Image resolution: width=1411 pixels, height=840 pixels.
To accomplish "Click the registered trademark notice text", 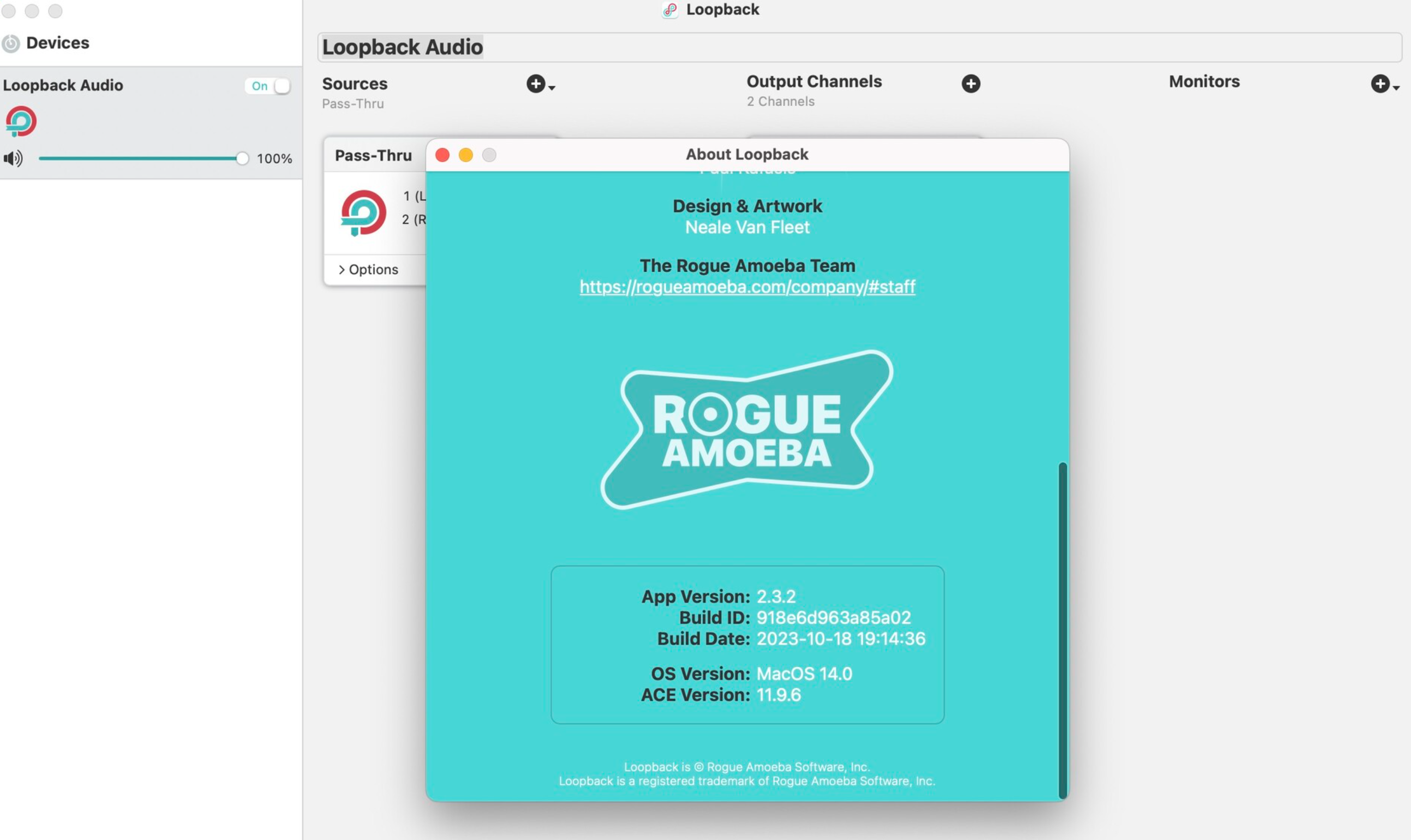I will tap(746, 781).
